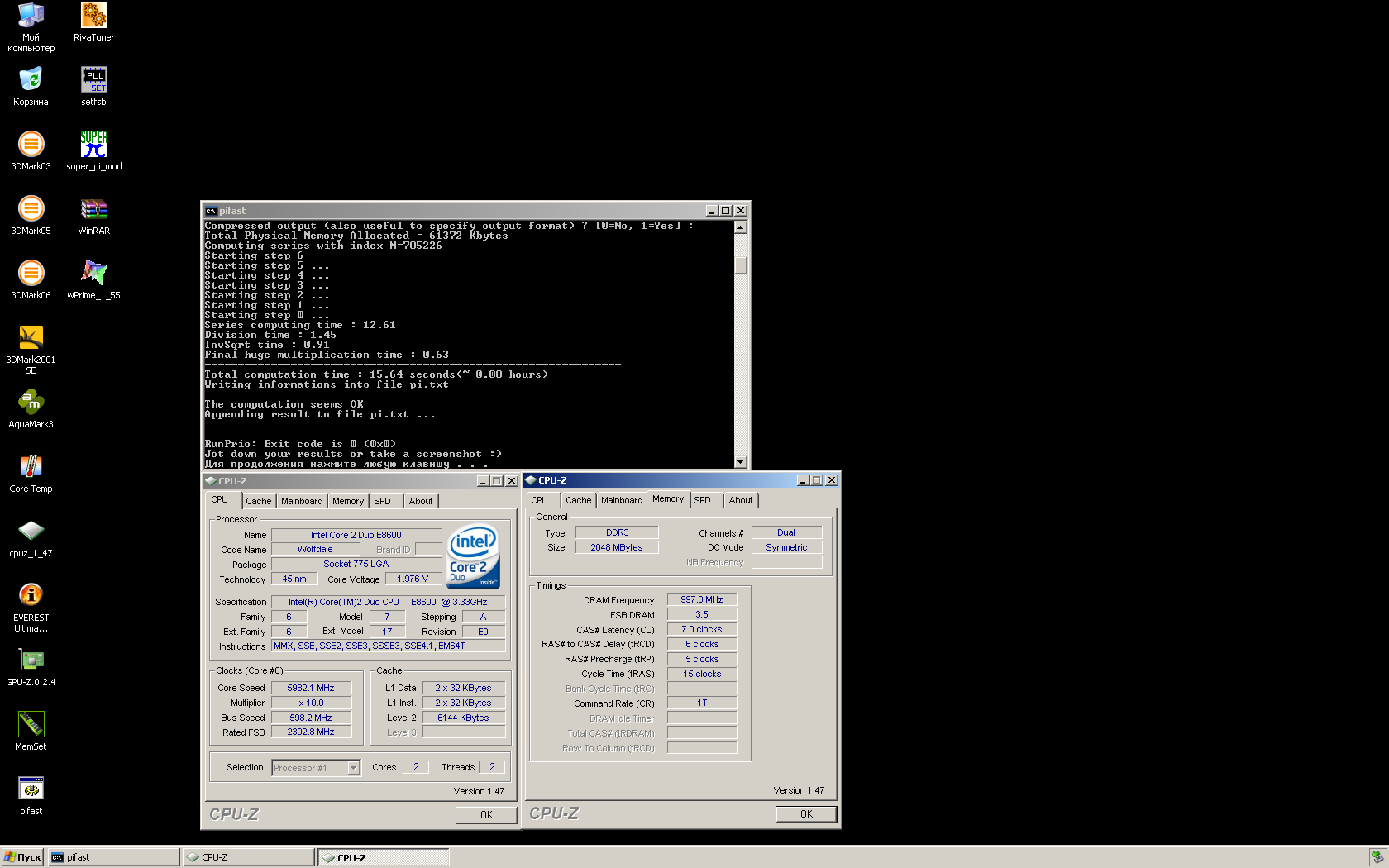Image resolution: width=1389 pixels, height=868 pixels.
Task: Click the Rated FSB 2392.8 MHz value
Action: click(311, 732)
